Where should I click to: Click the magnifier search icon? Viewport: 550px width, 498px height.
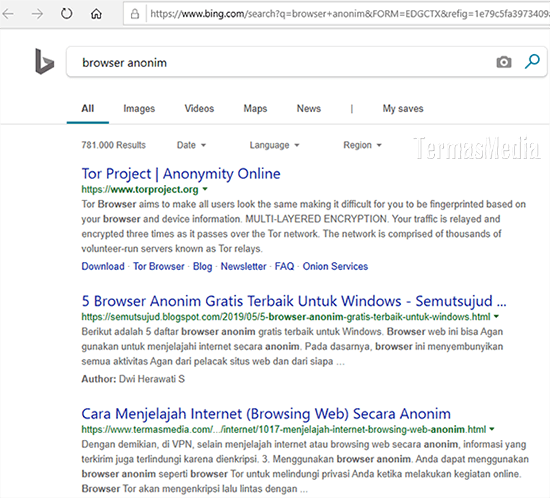pos(532,61)
